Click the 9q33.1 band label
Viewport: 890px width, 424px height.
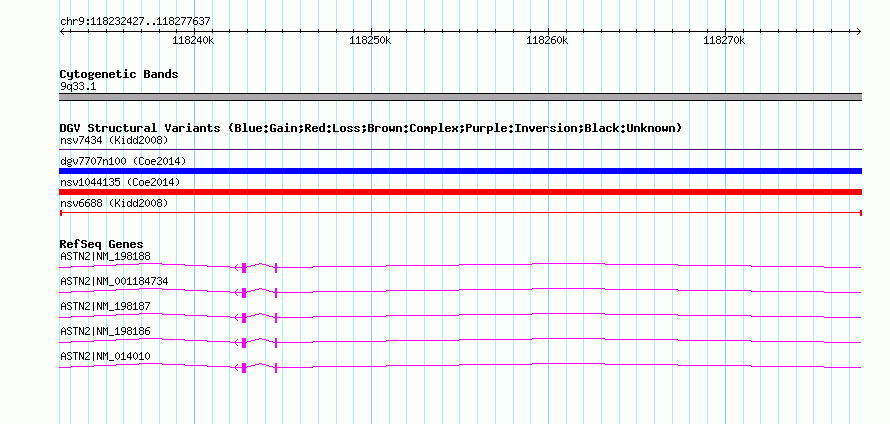click(x=78, y=86)
